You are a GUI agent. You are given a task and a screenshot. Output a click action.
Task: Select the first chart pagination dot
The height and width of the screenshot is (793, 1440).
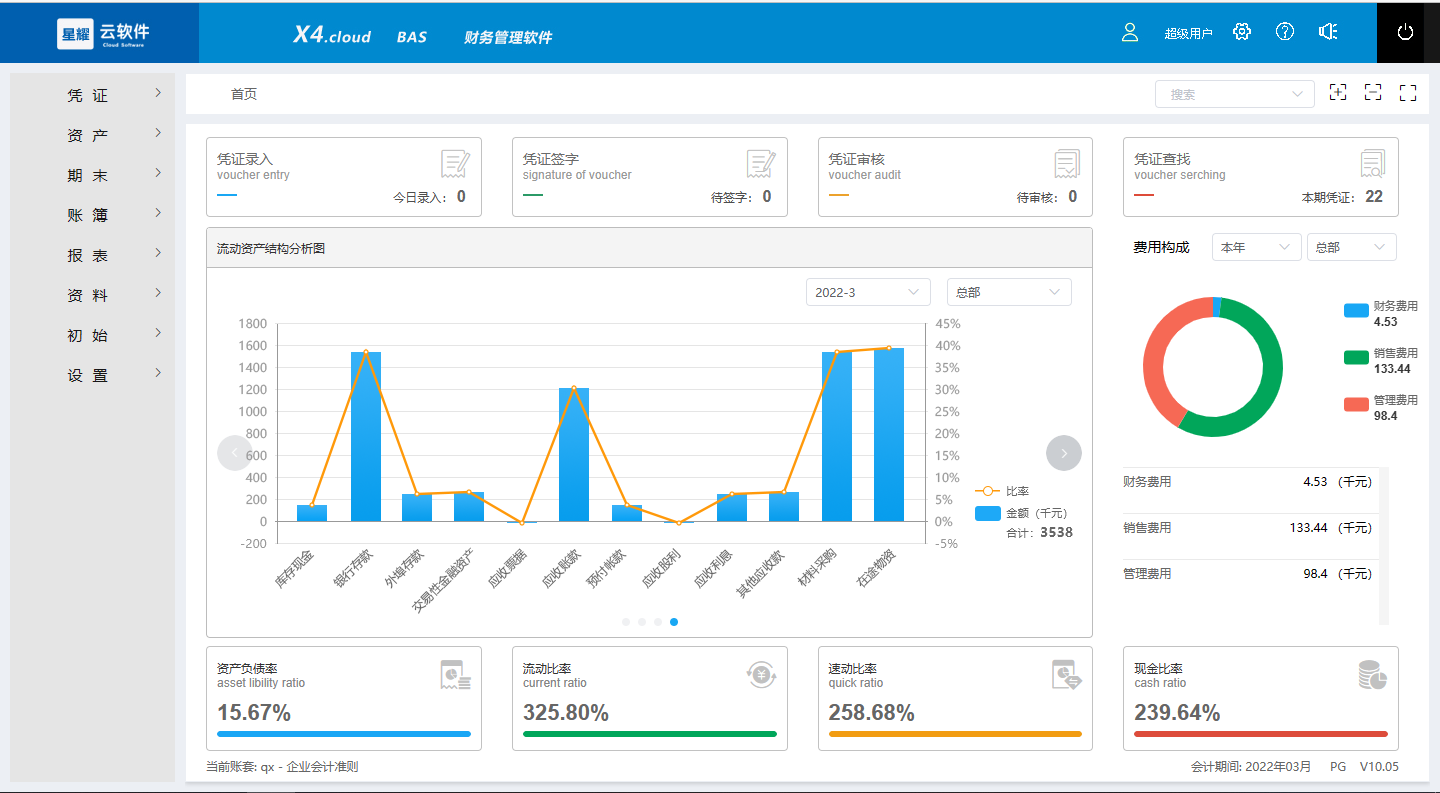[x=626, y=622]
